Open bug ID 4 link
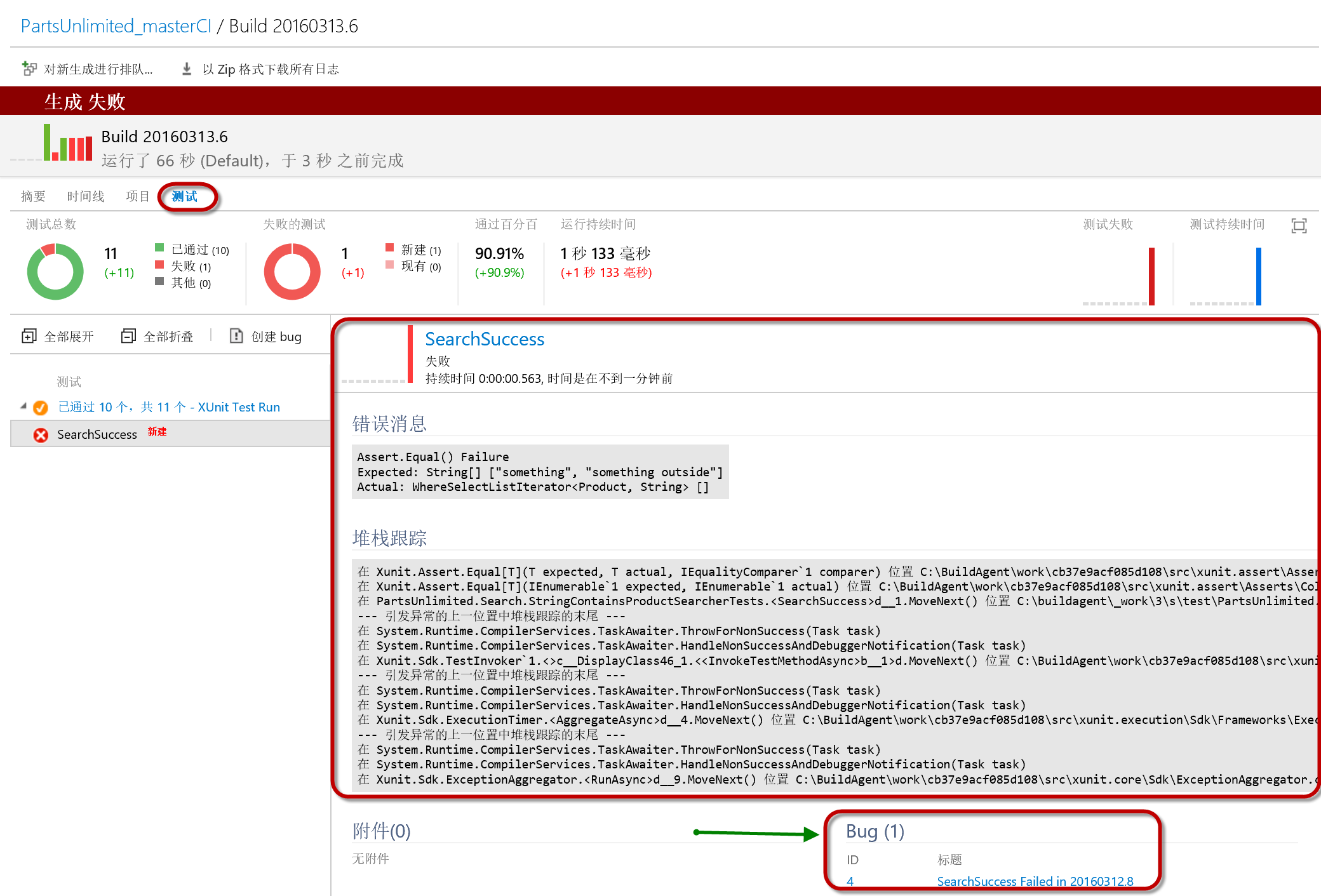This screenshot has width=1321, height=896. pos(850,881)
